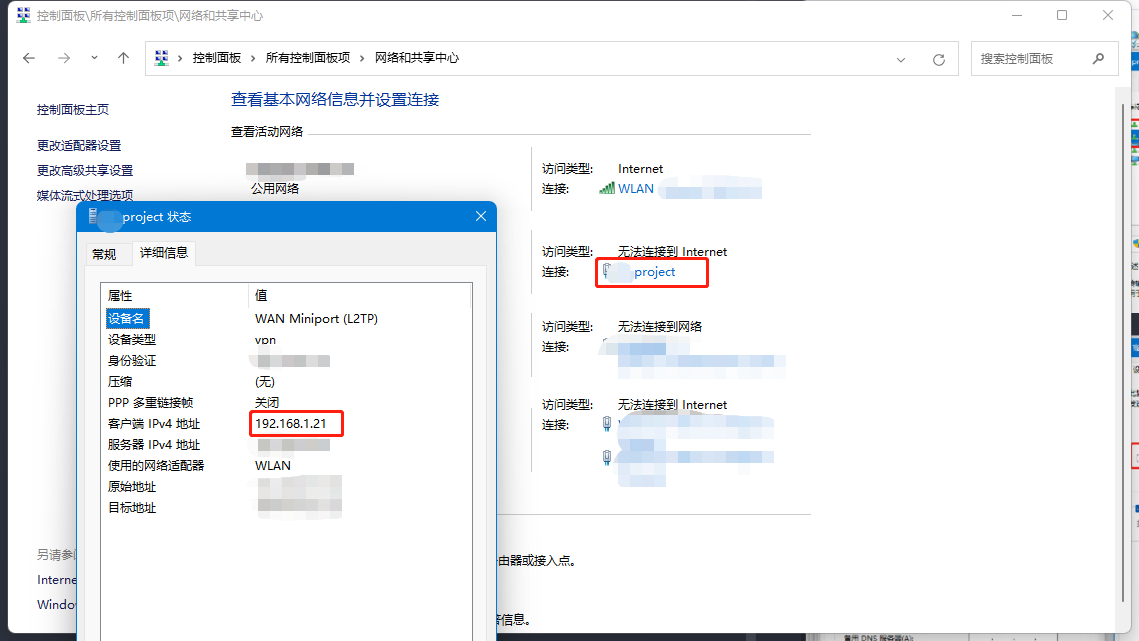Click the WLAN signal strength icon
The image size is (1139, 641).
tap(606, 188)
